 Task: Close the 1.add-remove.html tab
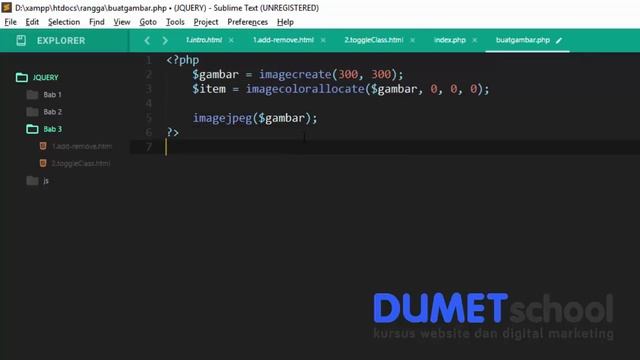point(323,40)
